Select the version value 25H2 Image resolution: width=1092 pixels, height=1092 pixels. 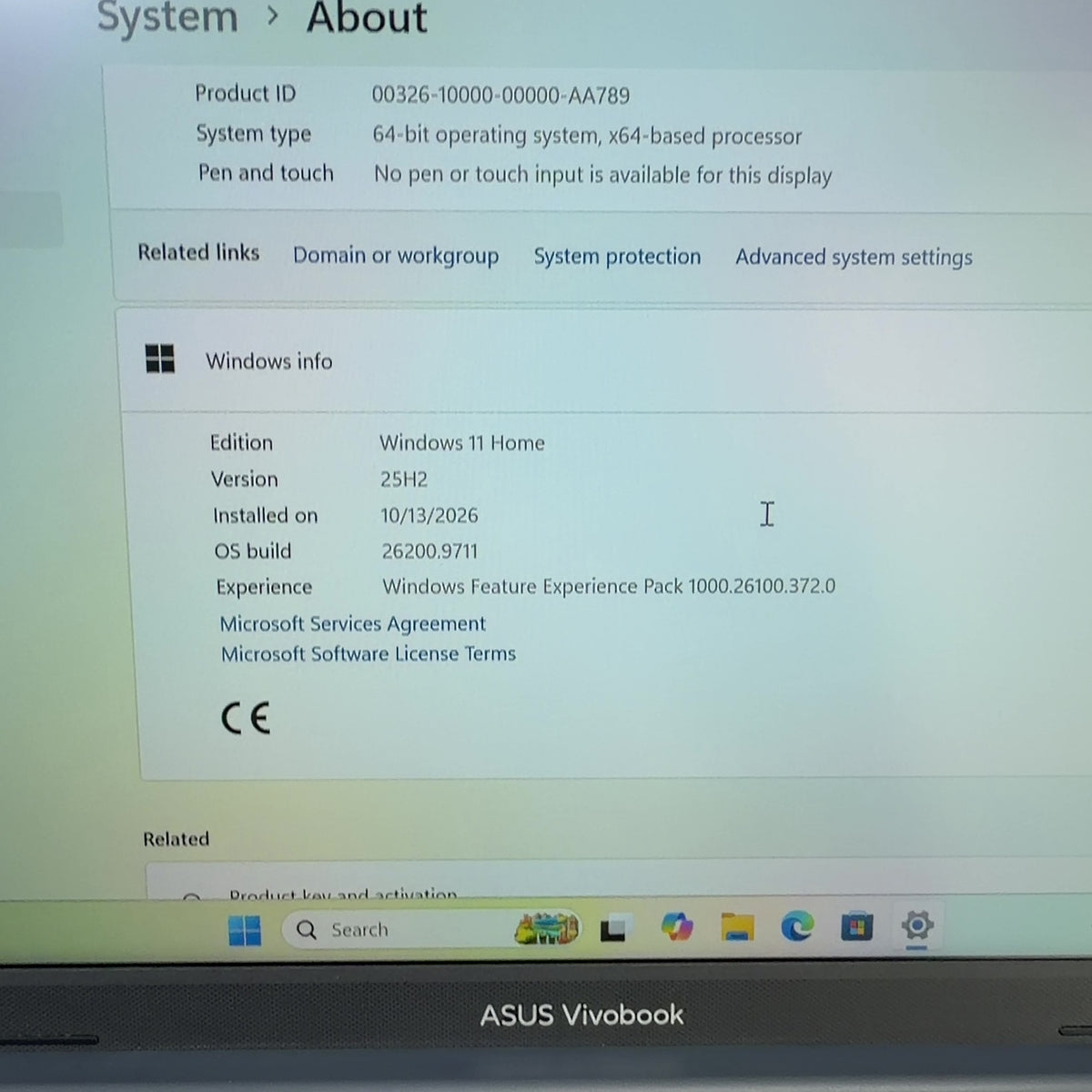tap(404, 479)
